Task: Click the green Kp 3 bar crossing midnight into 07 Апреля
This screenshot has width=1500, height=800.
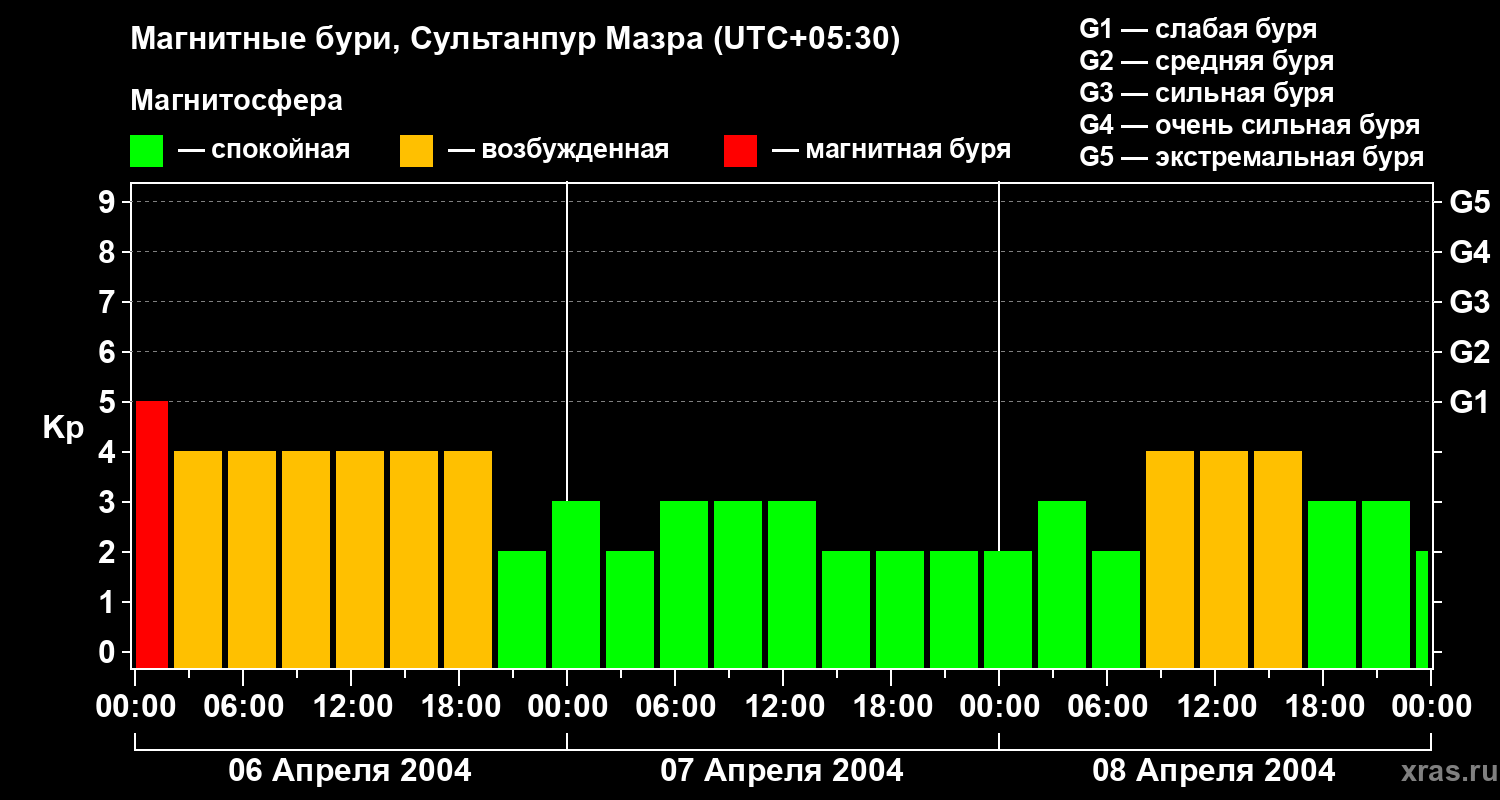Action: 576,584
